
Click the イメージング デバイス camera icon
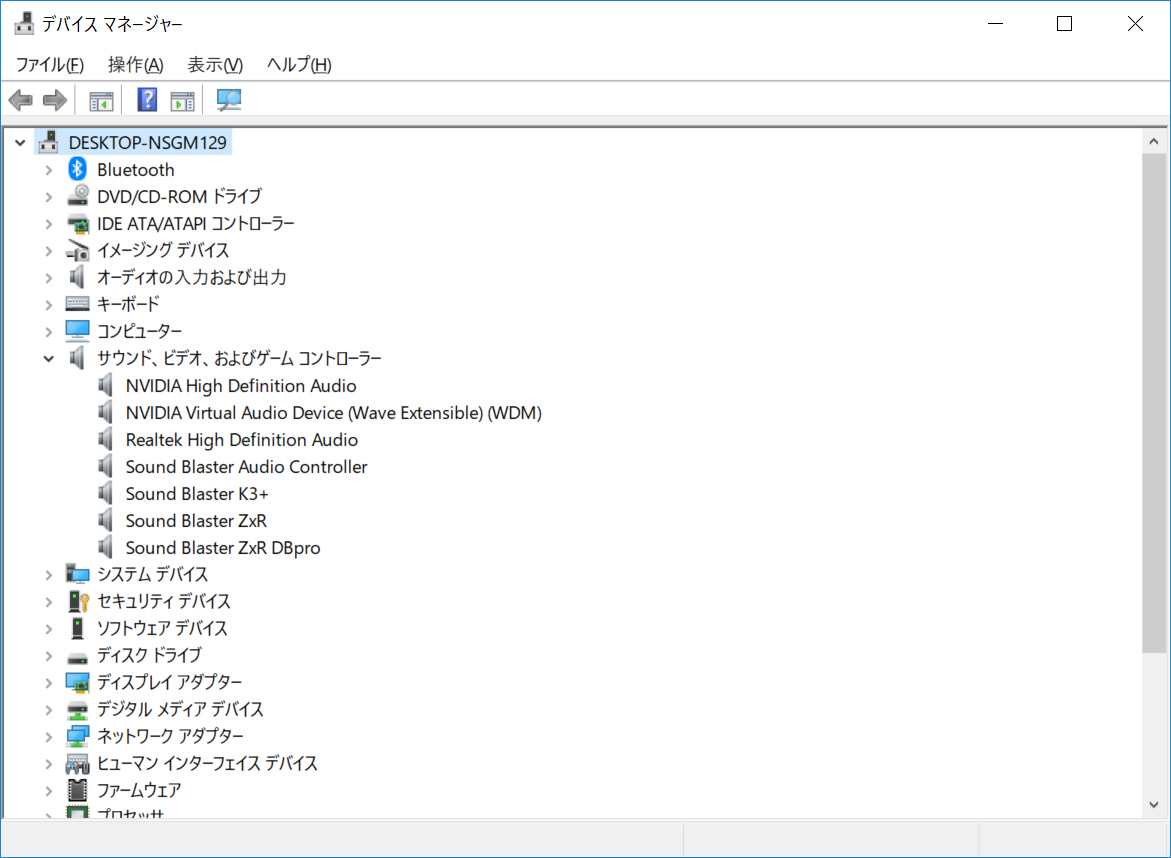tap(78, 251)
